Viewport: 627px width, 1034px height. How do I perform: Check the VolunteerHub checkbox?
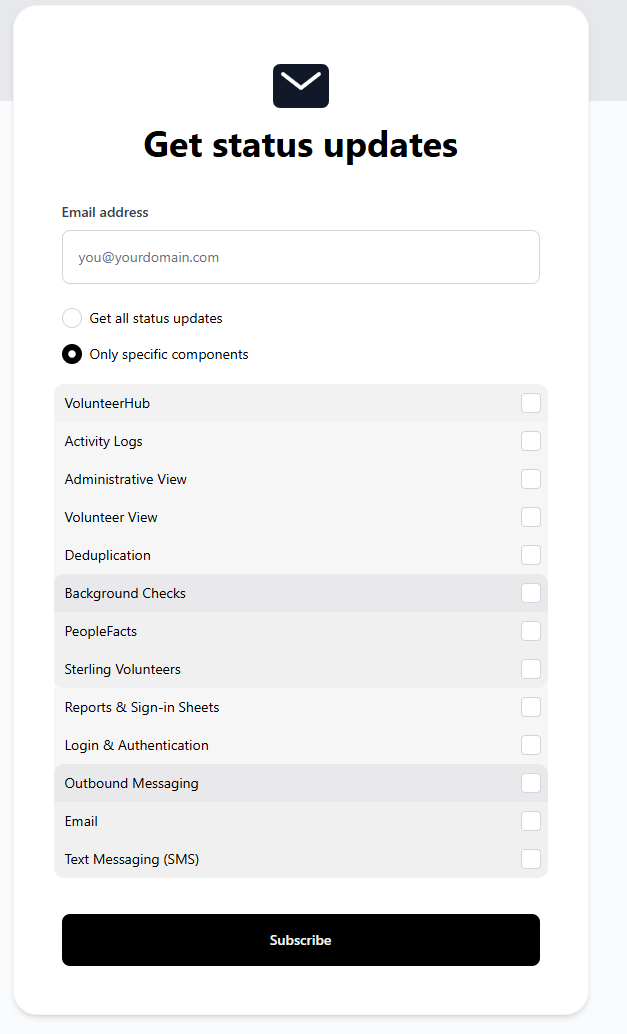pos(530,403)
